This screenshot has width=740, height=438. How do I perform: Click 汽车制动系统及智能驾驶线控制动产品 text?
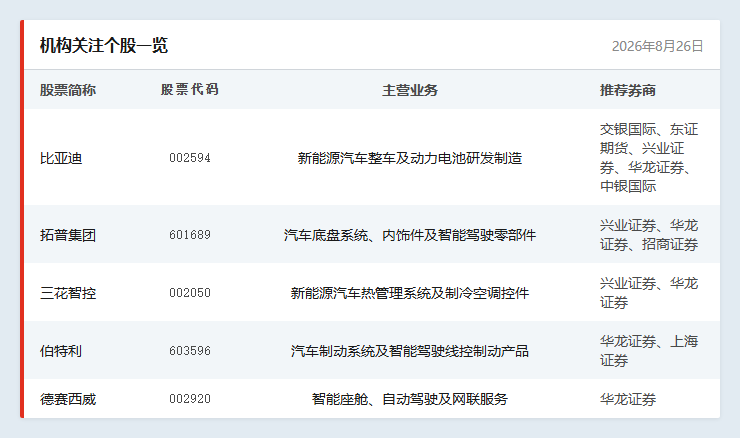(x=410, y=351)
